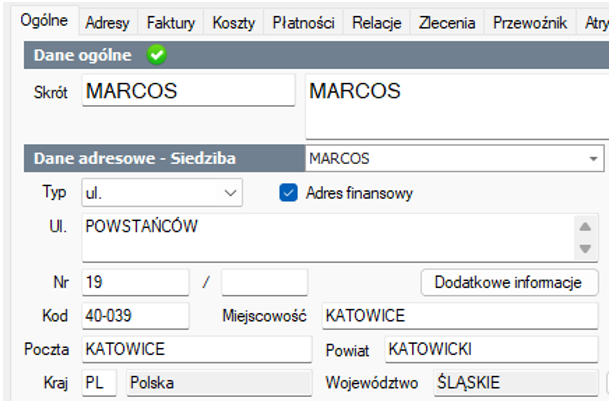Click the Kraj country code field

[99, 382]
